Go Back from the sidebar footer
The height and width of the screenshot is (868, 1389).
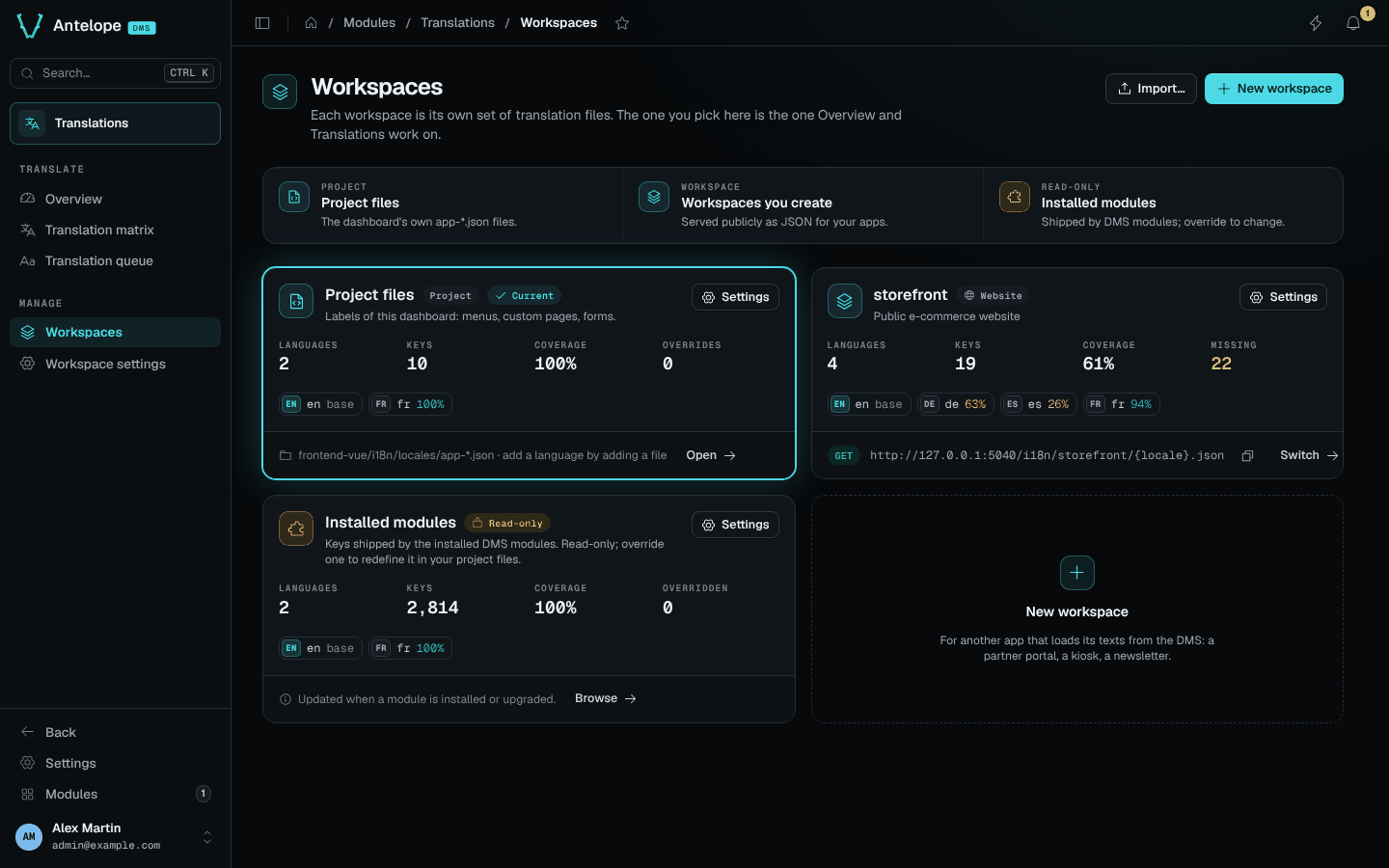115,732
